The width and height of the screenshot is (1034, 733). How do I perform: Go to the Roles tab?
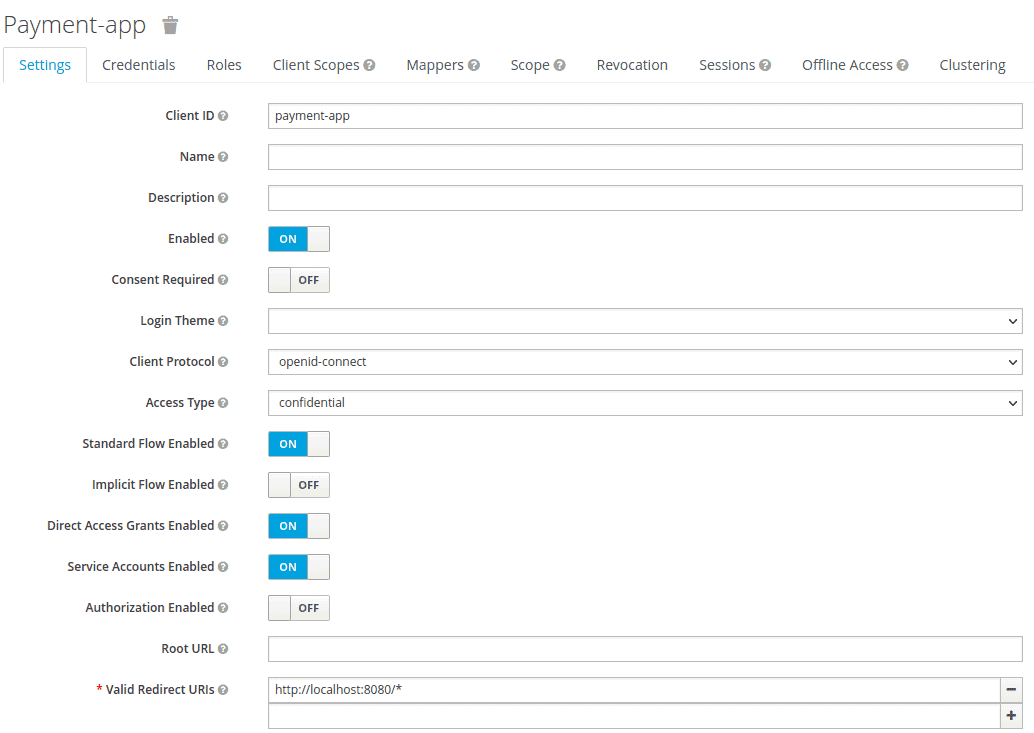click(224, 65)
